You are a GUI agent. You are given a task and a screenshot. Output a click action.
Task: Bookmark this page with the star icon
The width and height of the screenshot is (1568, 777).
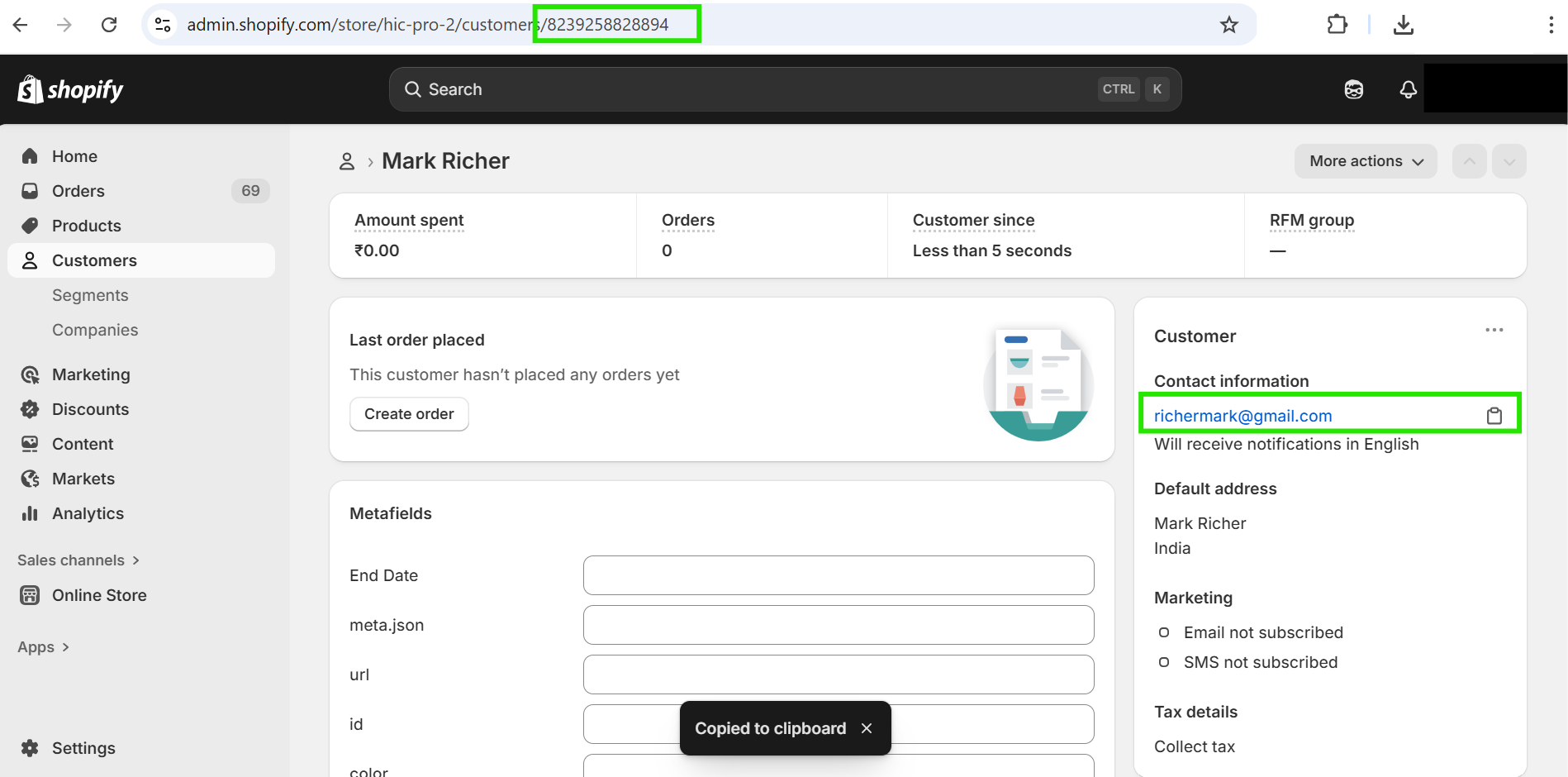[1229, 25]
